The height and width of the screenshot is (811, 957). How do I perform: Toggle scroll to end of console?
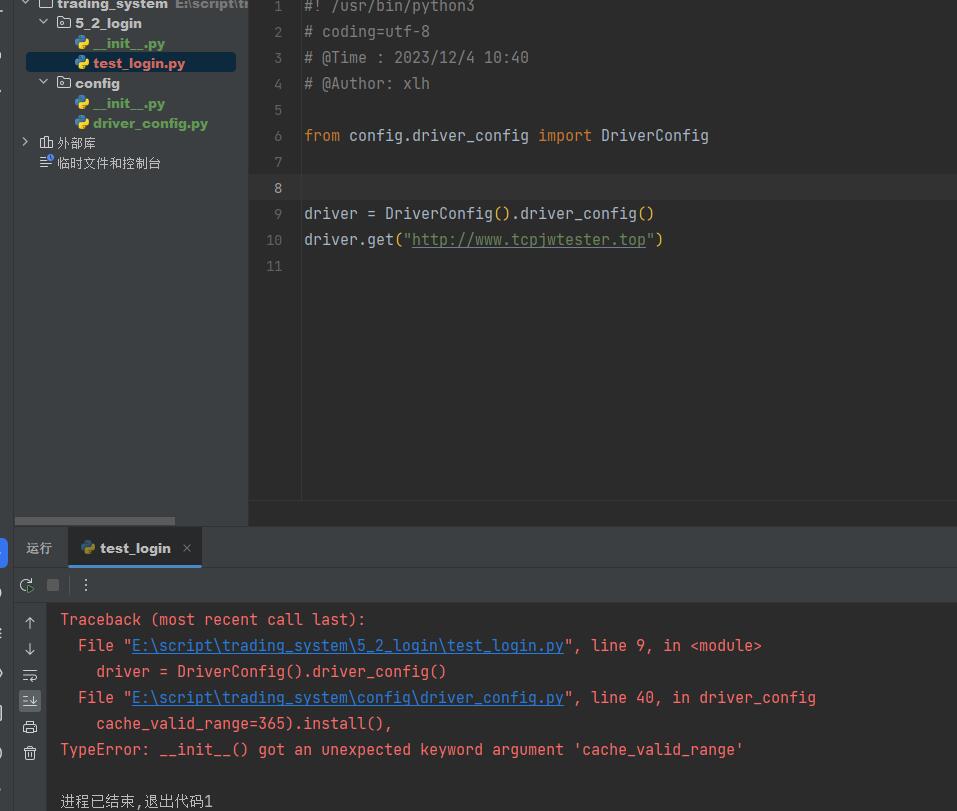coord(30,701)
